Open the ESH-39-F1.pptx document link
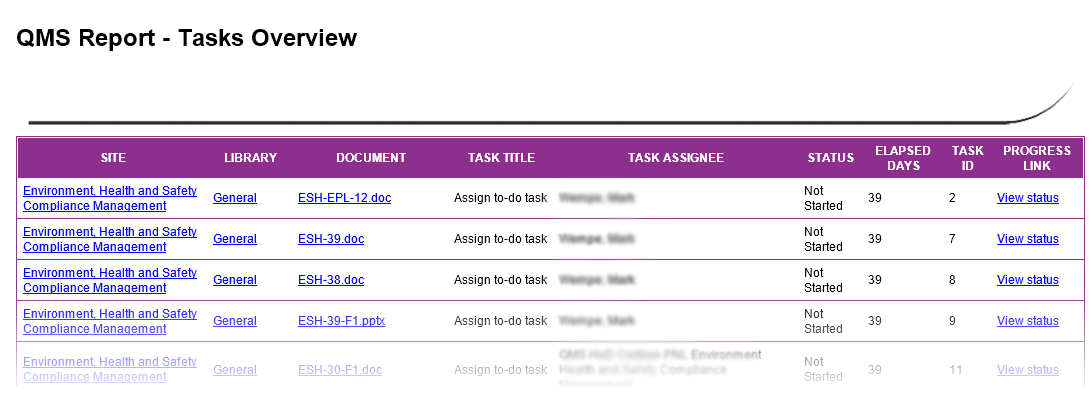Screen dimensions: 1092x395 (341, 321)
